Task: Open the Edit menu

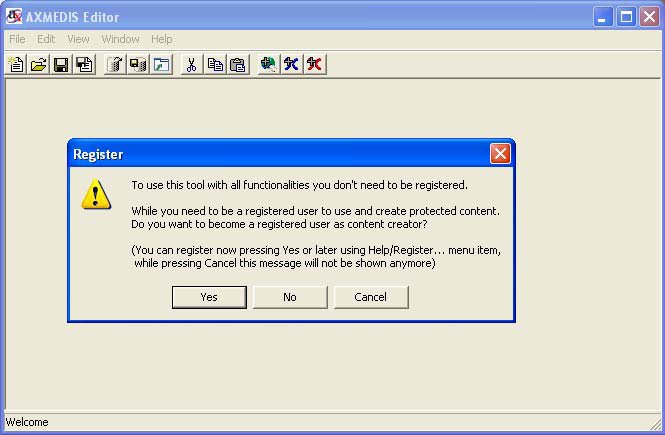Action: pos(46,39)
